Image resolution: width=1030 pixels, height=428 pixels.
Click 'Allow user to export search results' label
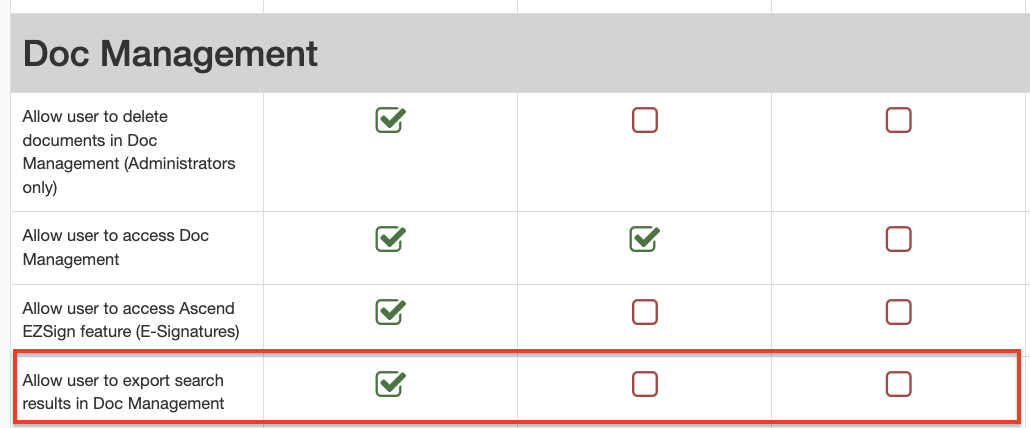(123, 392)
